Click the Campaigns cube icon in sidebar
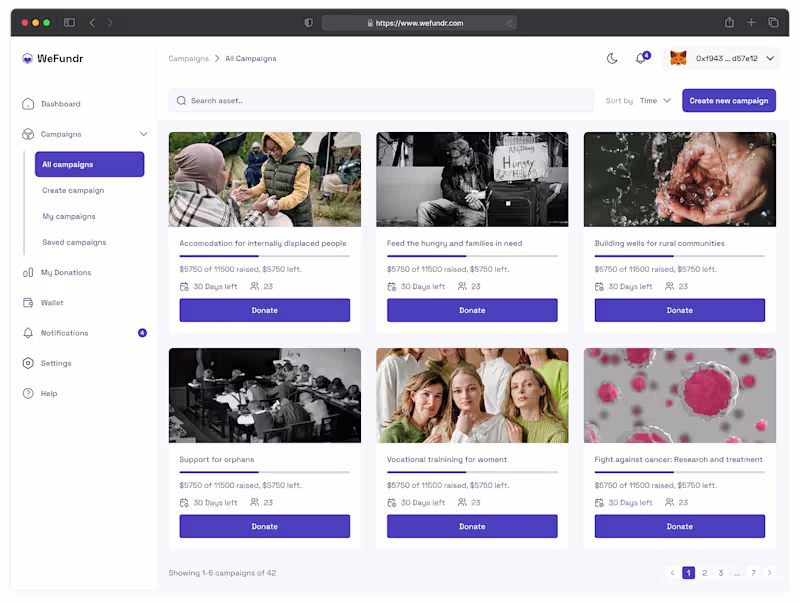800x603 pixels. click(x=28, y=134)
